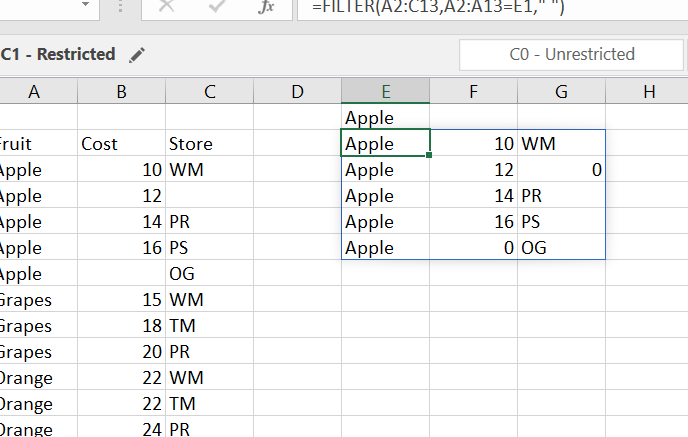Select cell F2 showing 10

(473, 143)
